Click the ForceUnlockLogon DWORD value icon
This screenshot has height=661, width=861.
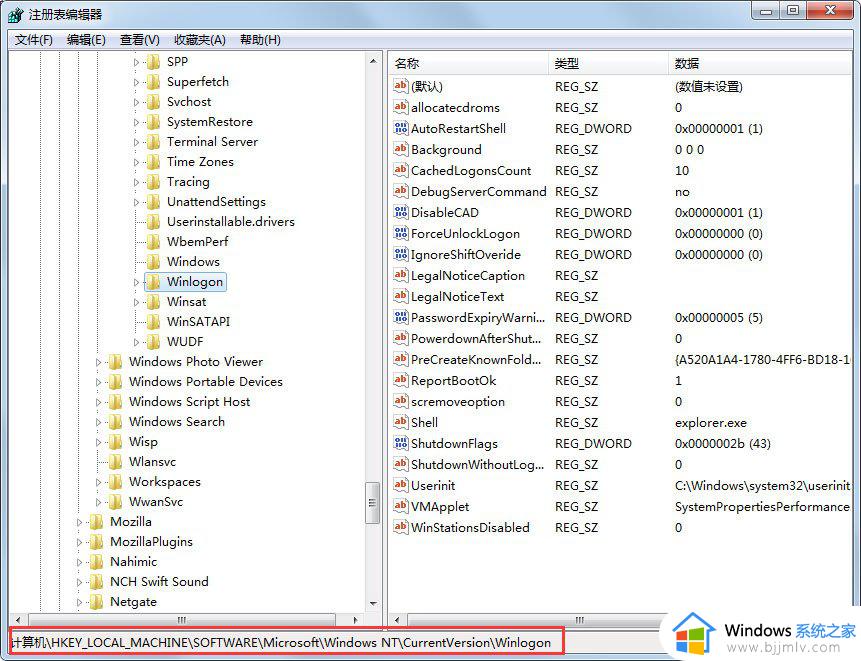(x=401, y=233)
